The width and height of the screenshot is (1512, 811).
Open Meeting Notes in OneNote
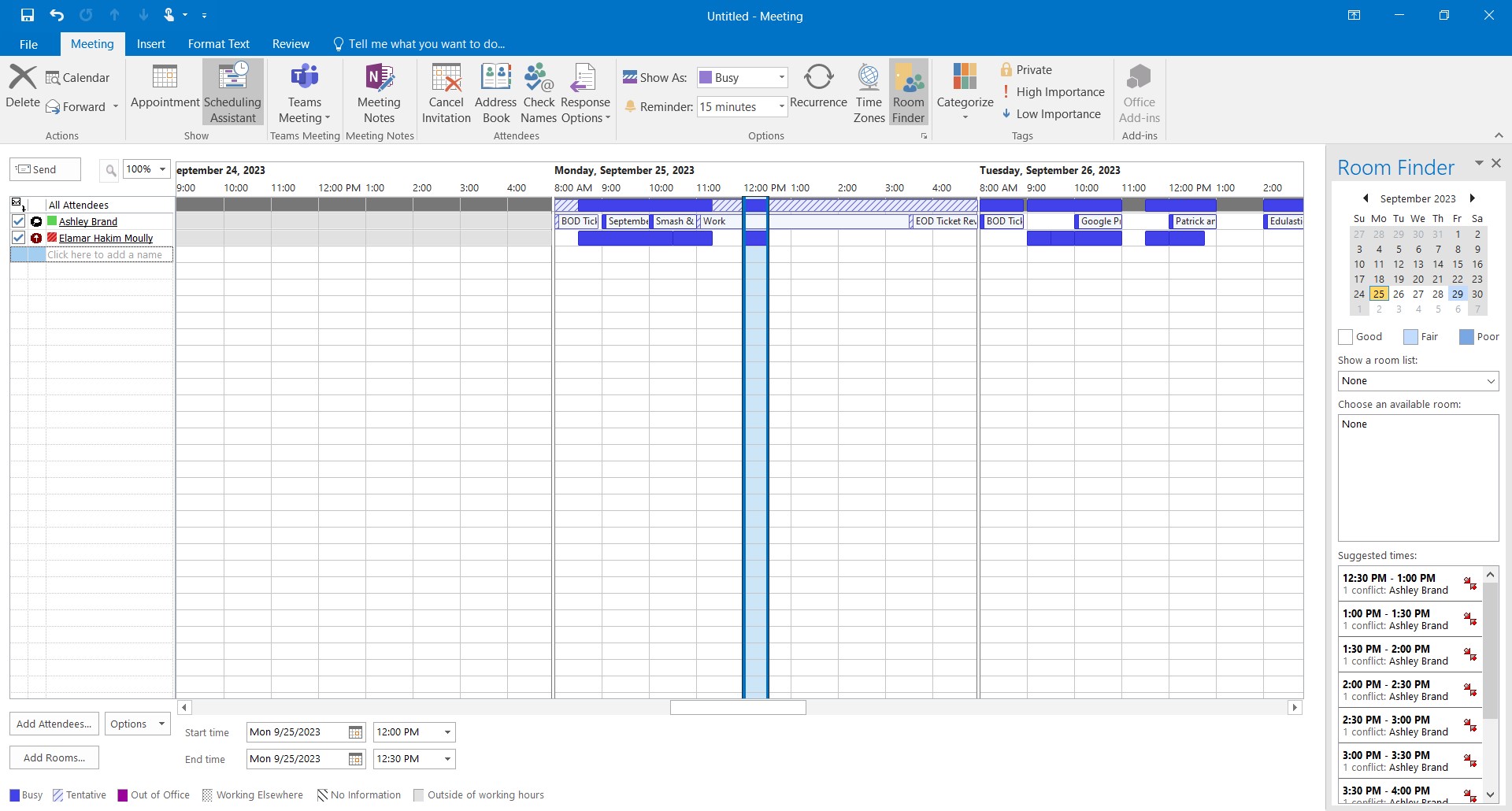click(x=379, y=91)
